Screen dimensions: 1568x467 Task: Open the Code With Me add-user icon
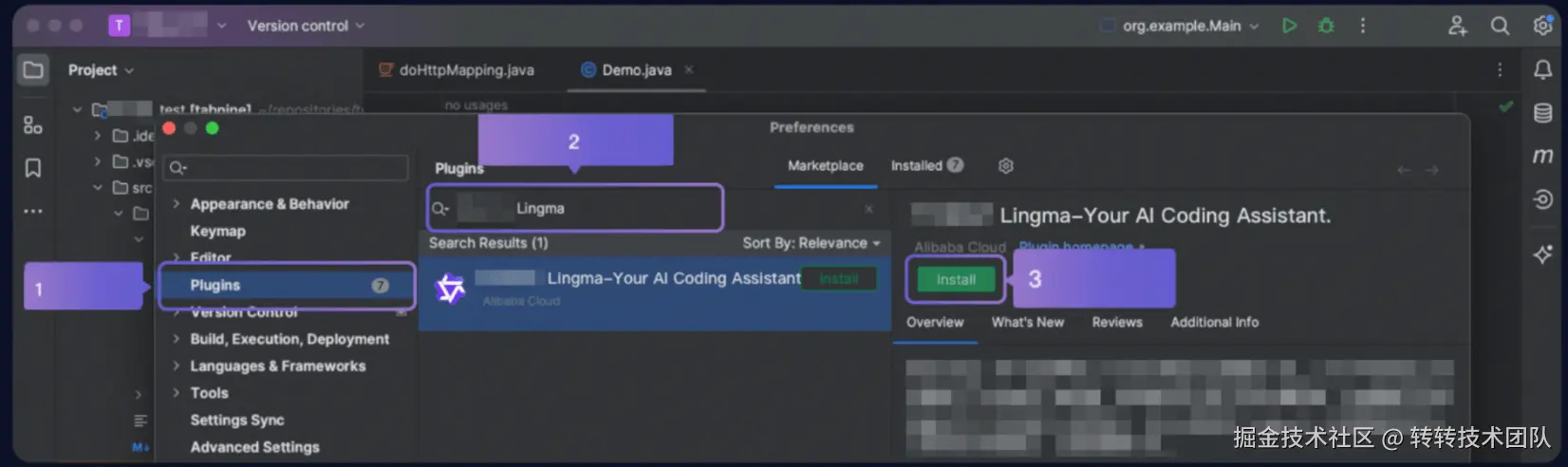(1458, 26)
